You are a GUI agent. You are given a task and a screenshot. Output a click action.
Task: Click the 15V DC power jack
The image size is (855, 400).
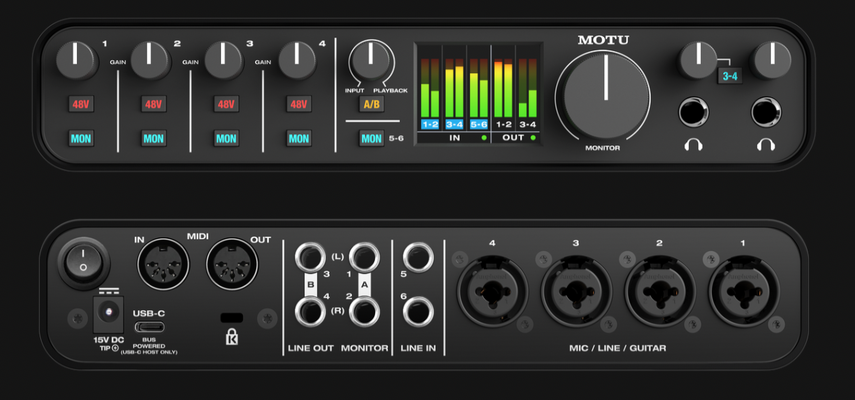(x=109, y=313)
